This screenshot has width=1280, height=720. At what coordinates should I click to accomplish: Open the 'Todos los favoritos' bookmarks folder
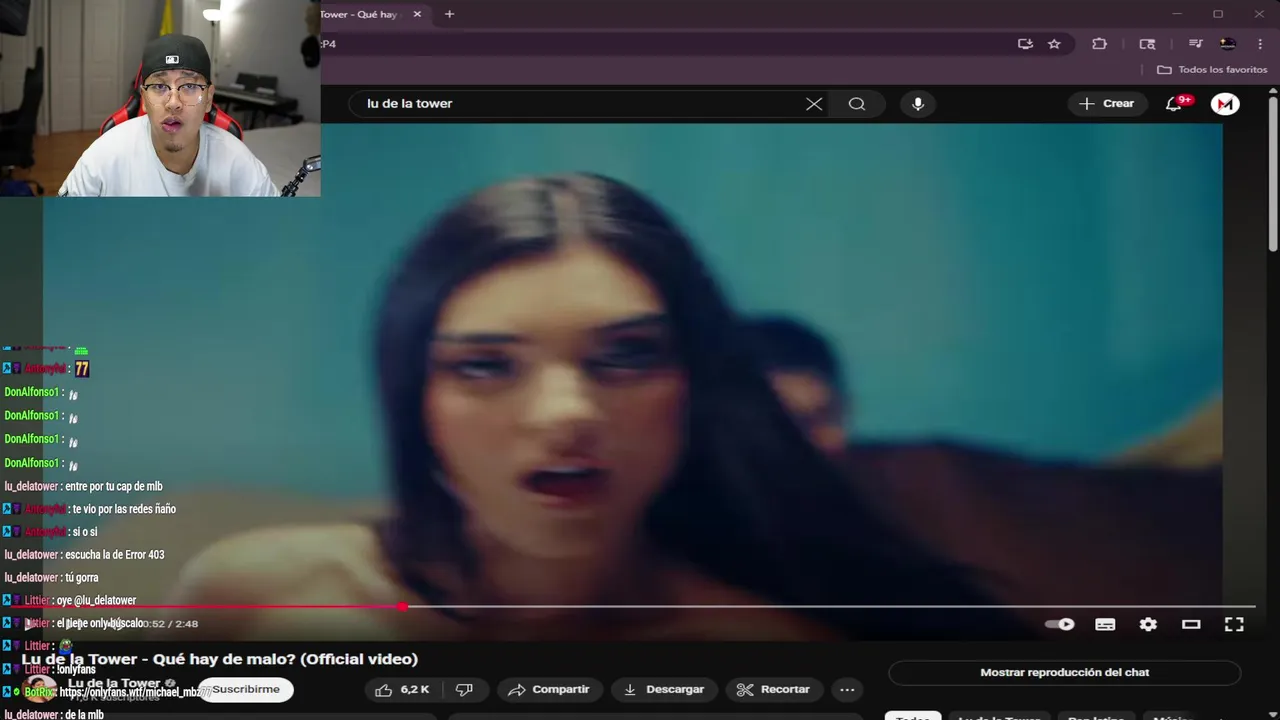(1212, 70)
